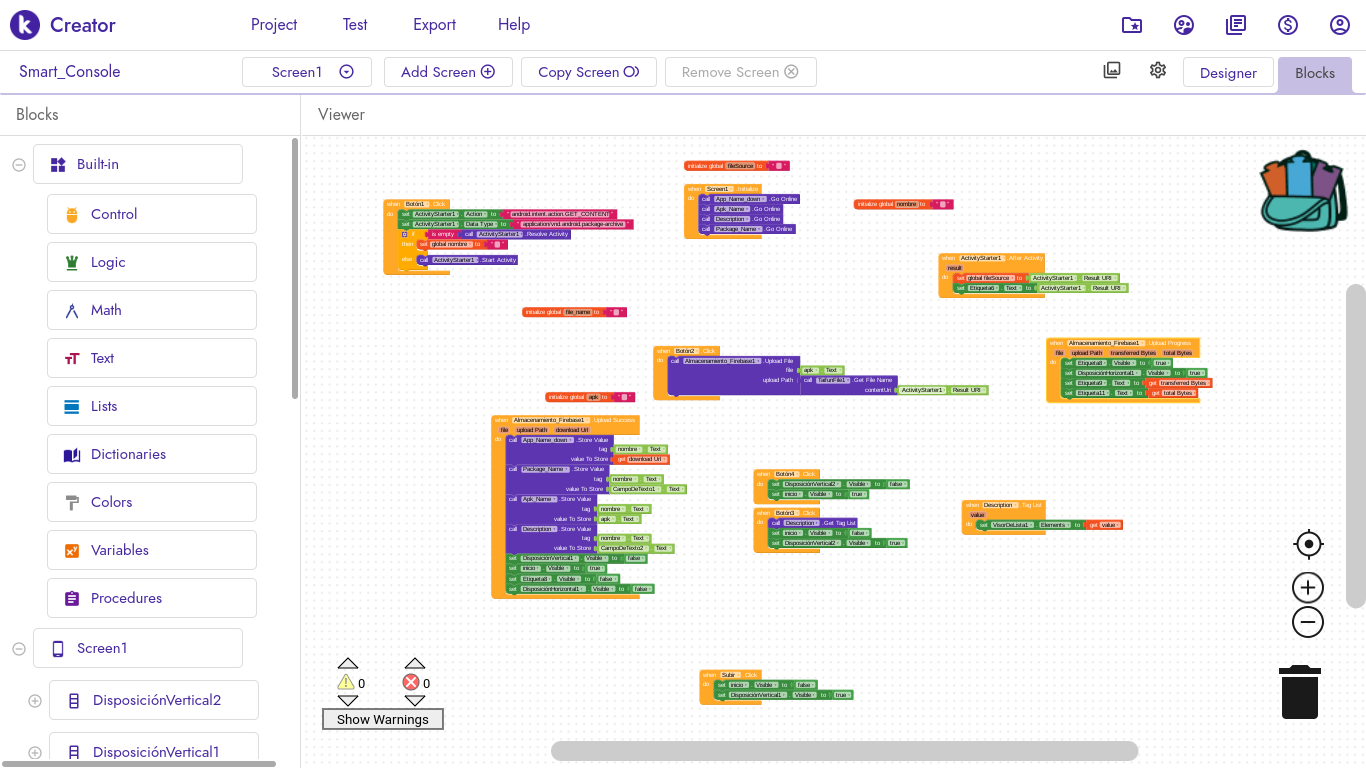Open the backpack icon in the viewer
The image size is (1366, 768).
pos(1304,192)
